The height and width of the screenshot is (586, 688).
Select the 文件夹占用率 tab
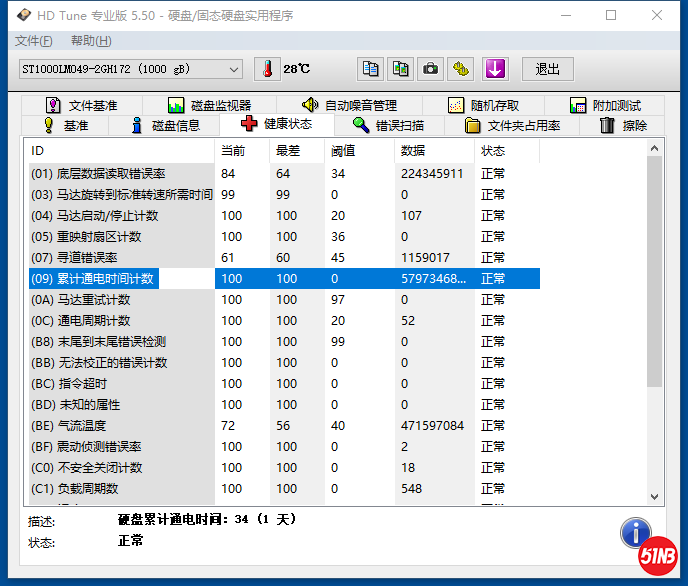513,125
